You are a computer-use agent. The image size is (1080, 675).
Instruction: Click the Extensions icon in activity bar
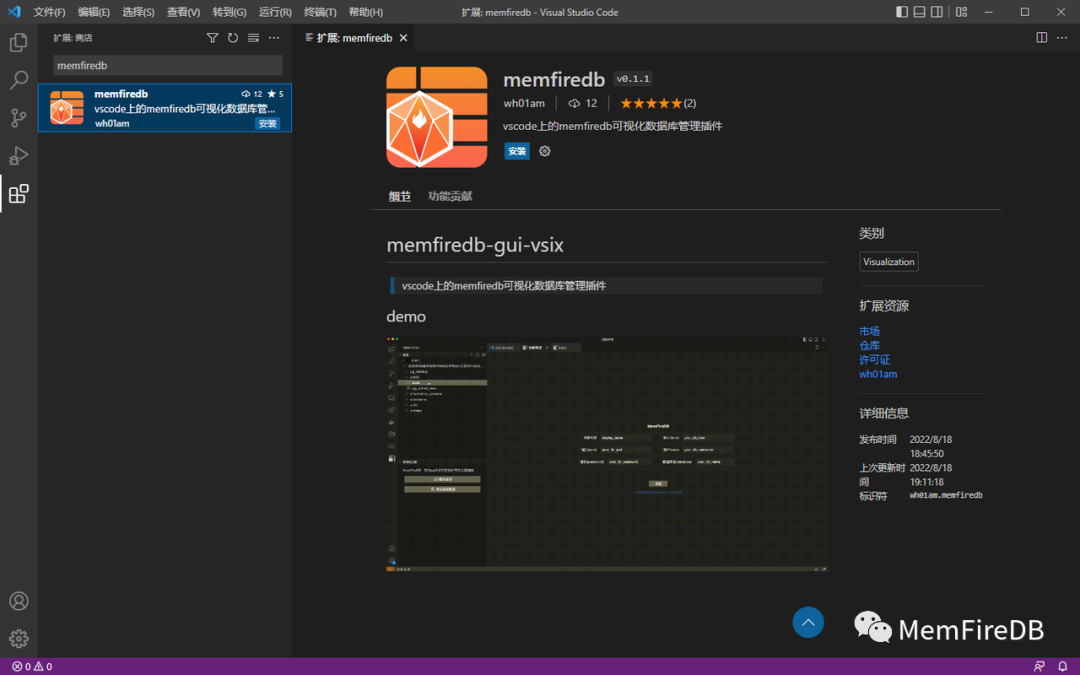18,194
